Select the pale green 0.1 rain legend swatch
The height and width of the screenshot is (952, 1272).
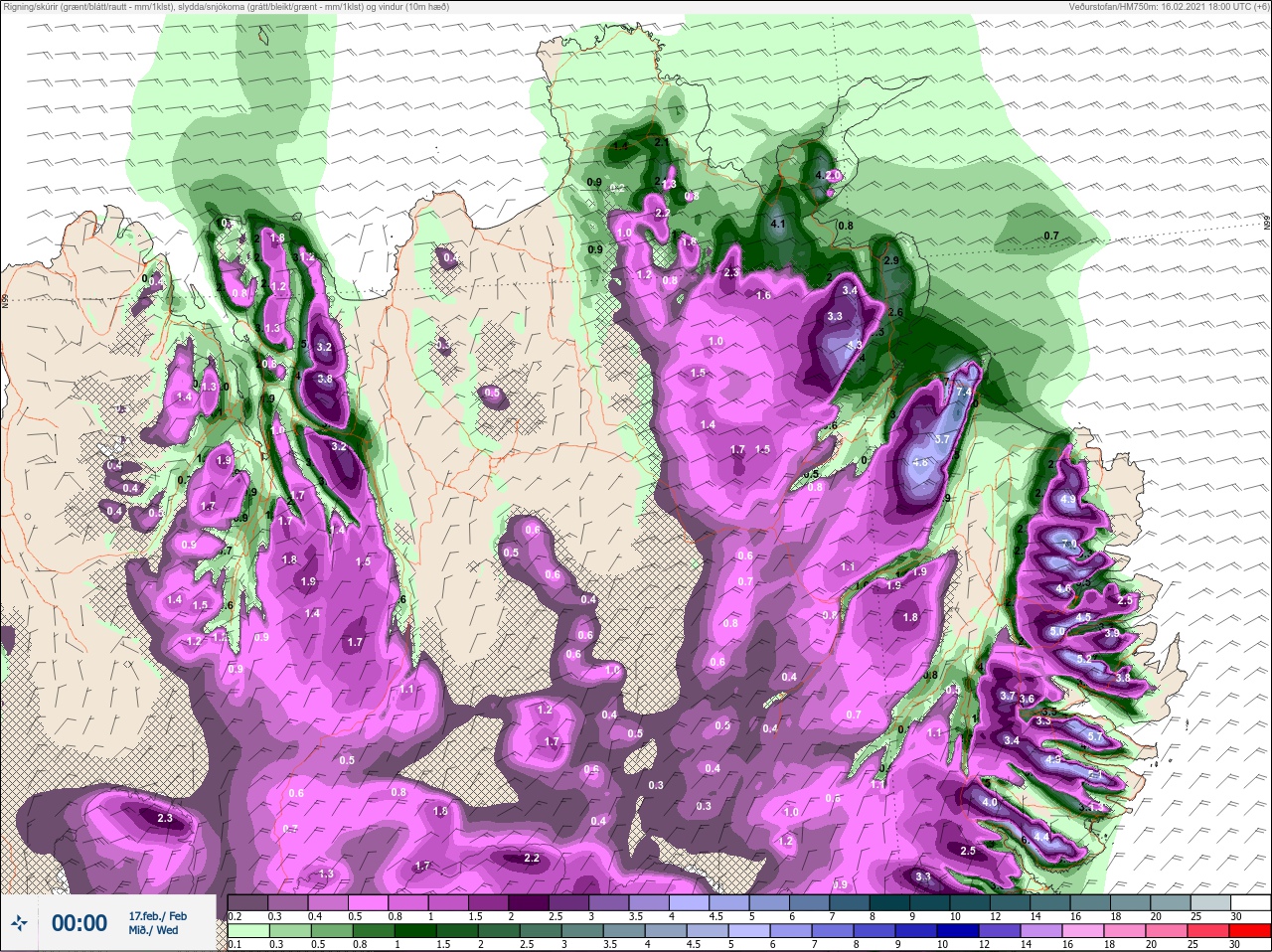(247, 931)
